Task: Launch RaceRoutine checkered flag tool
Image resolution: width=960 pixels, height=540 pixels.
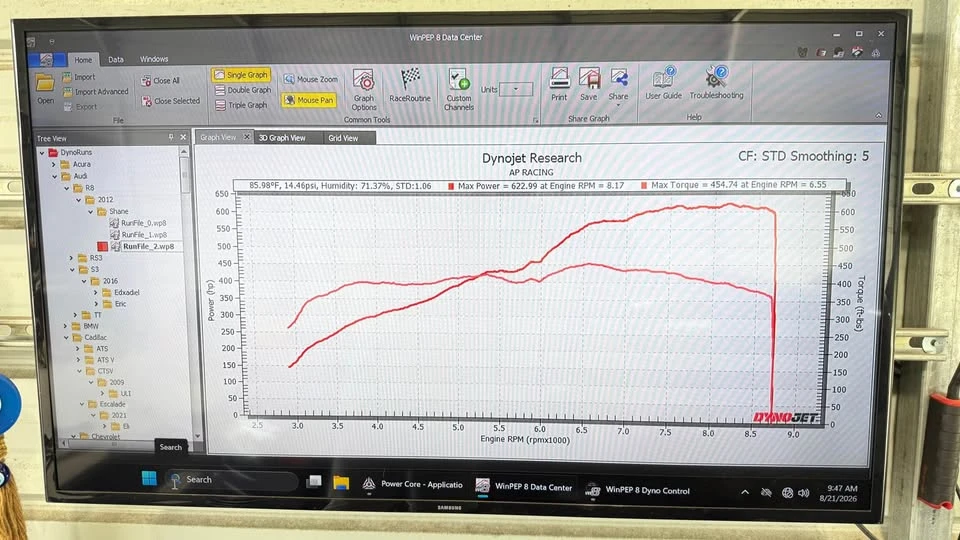Action: pyautogui.click(x=410, y=85)
